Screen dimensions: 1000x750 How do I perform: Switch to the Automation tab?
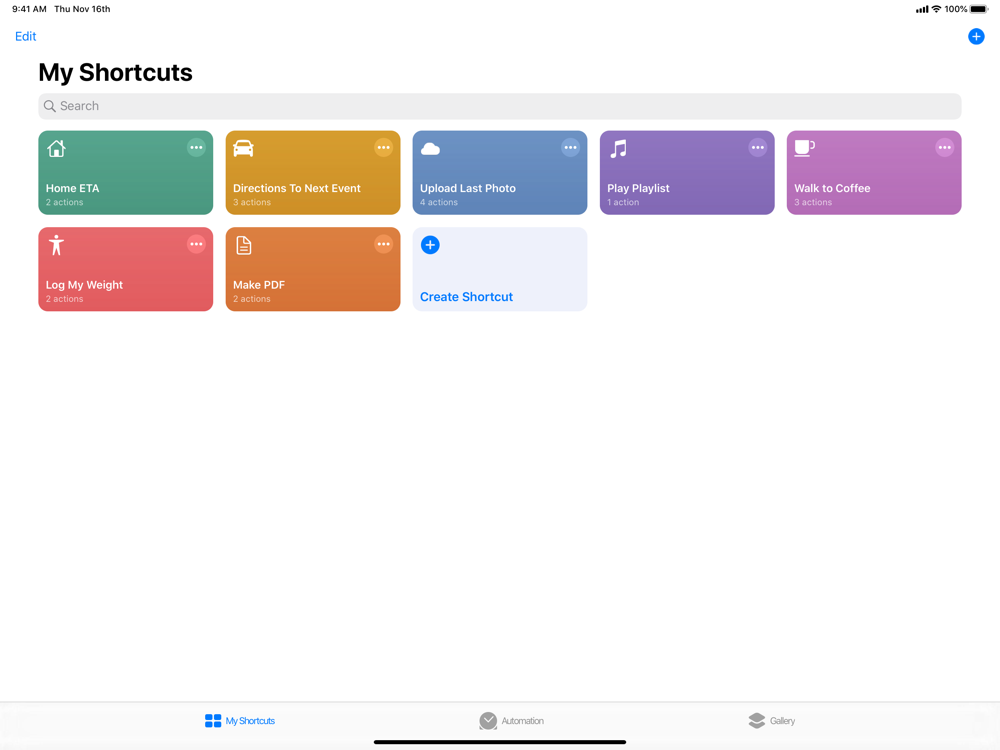[511, 721]
